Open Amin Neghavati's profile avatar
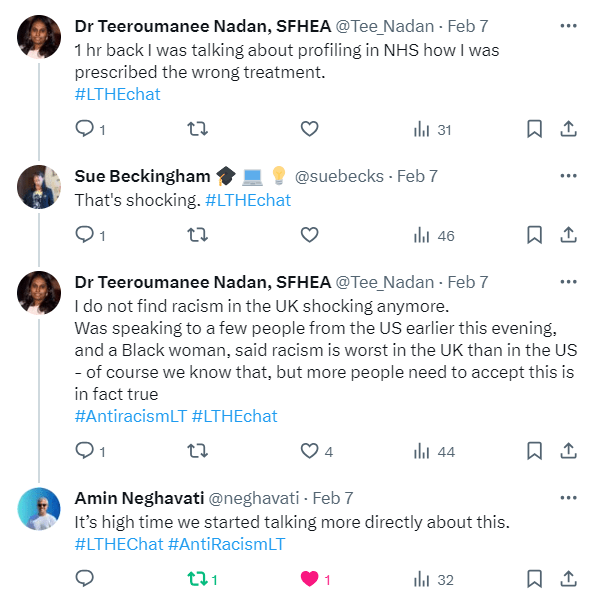Image resolution: width=600 pixels, height=611 pixels. tap(40, 509)
